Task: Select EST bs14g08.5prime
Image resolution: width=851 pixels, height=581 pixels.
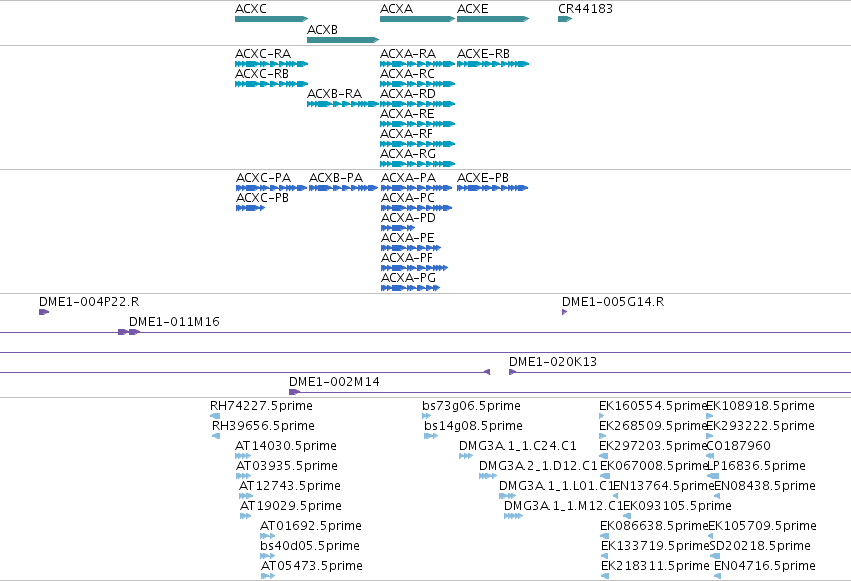Action: click(431, 436)
